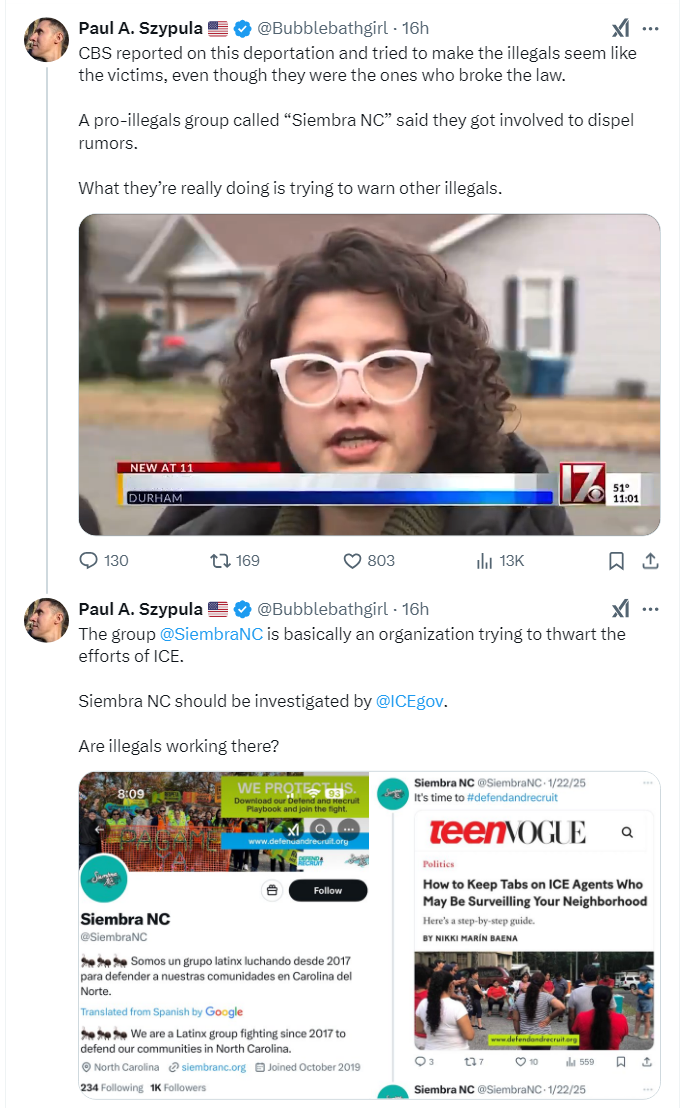The height and width of the screenshot is (1108, 682).
Task: Open Teen Vogue article screenshot image
Action: (515, 935)
